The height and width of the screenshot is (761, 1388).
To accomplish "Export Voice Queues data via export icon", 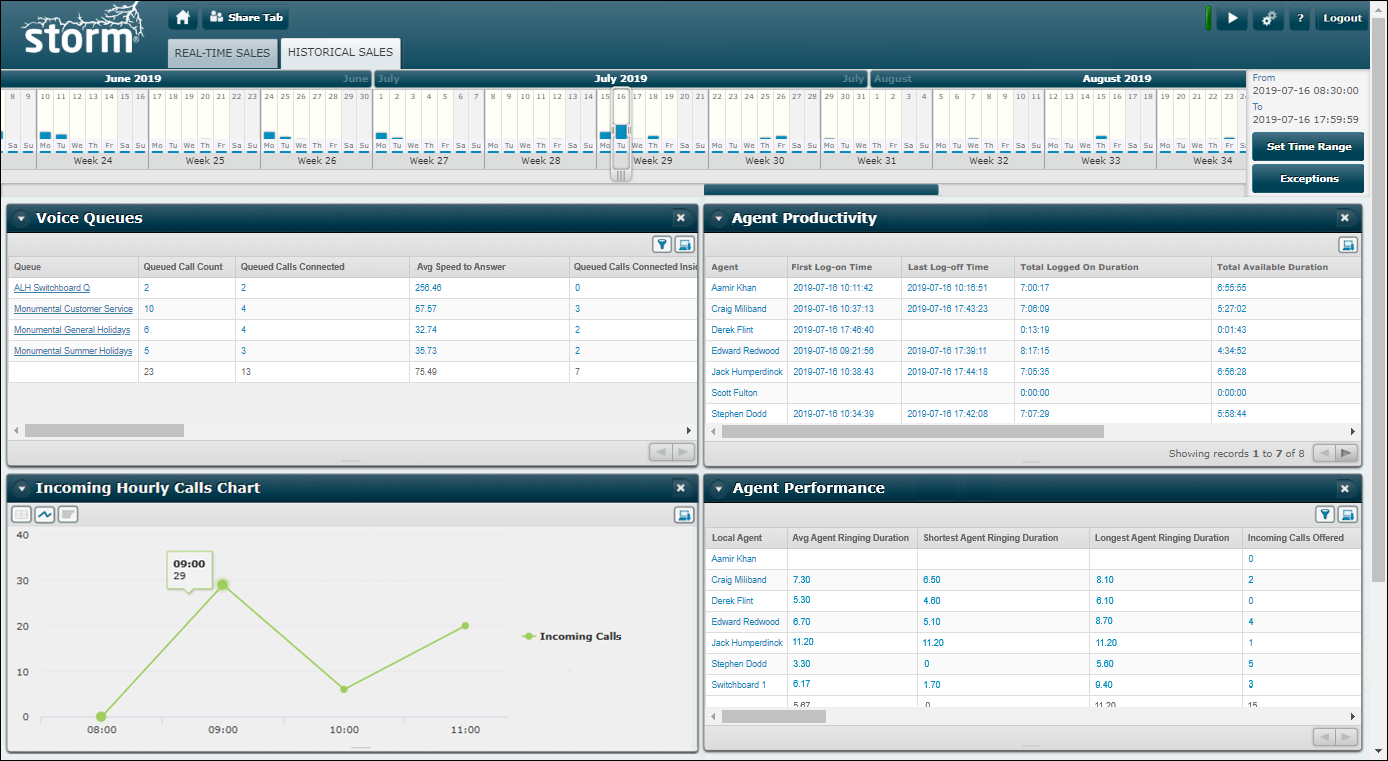I will 684,244.
